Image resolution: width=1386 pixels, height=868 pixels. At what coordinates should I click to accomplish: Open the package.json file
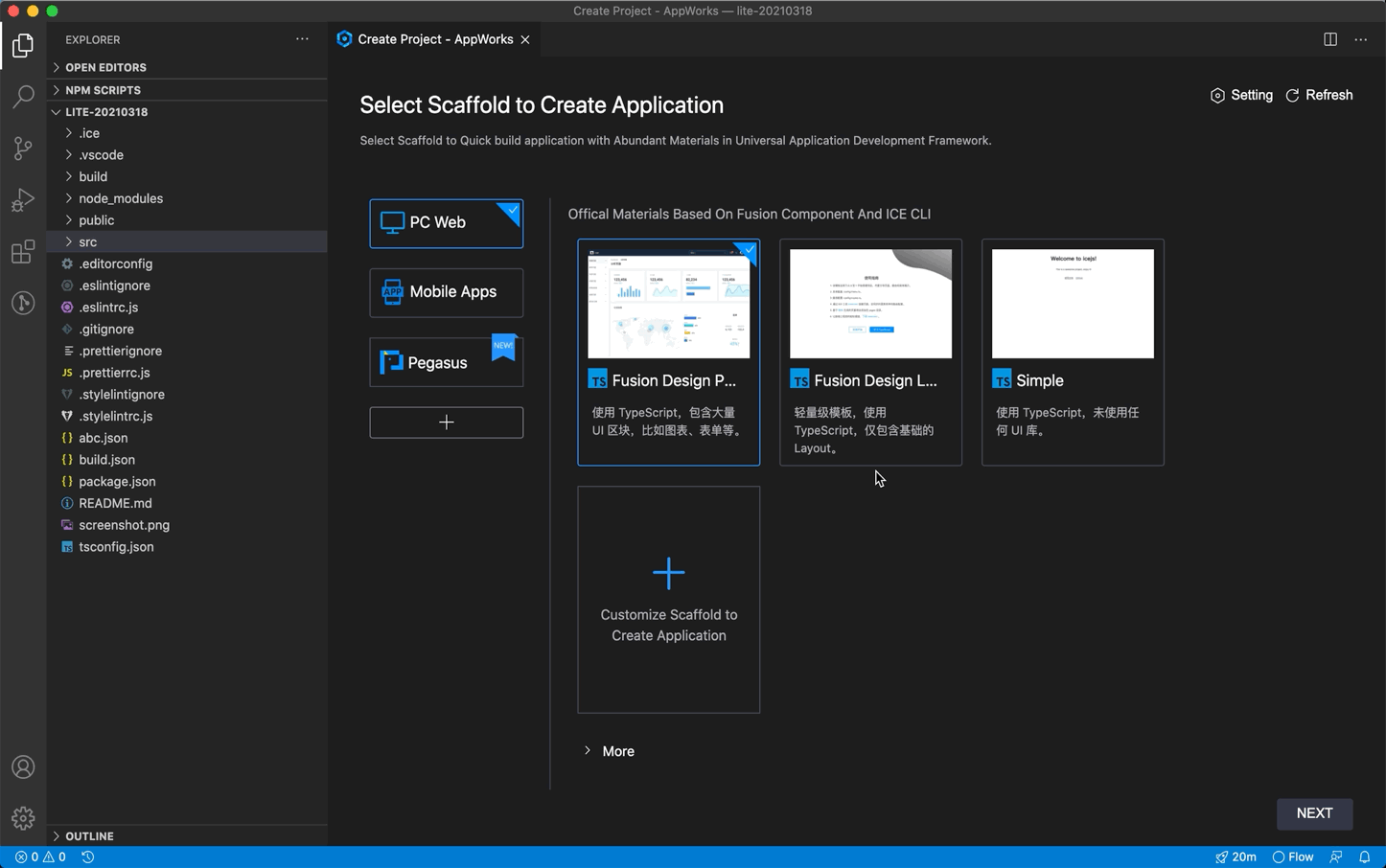pyautogui.click(x=187, y=481)
